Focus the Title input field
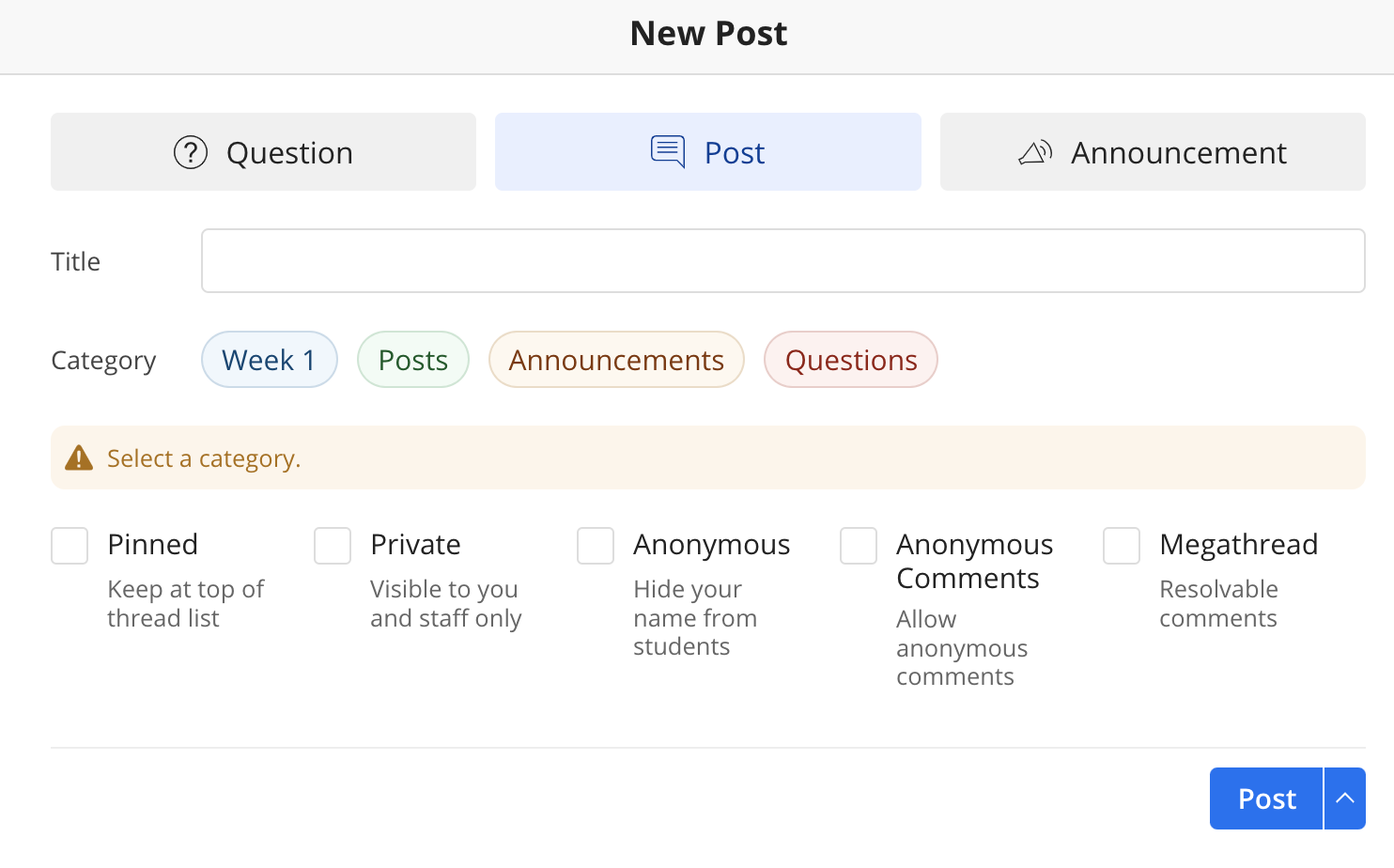 [x=782, y=261]
